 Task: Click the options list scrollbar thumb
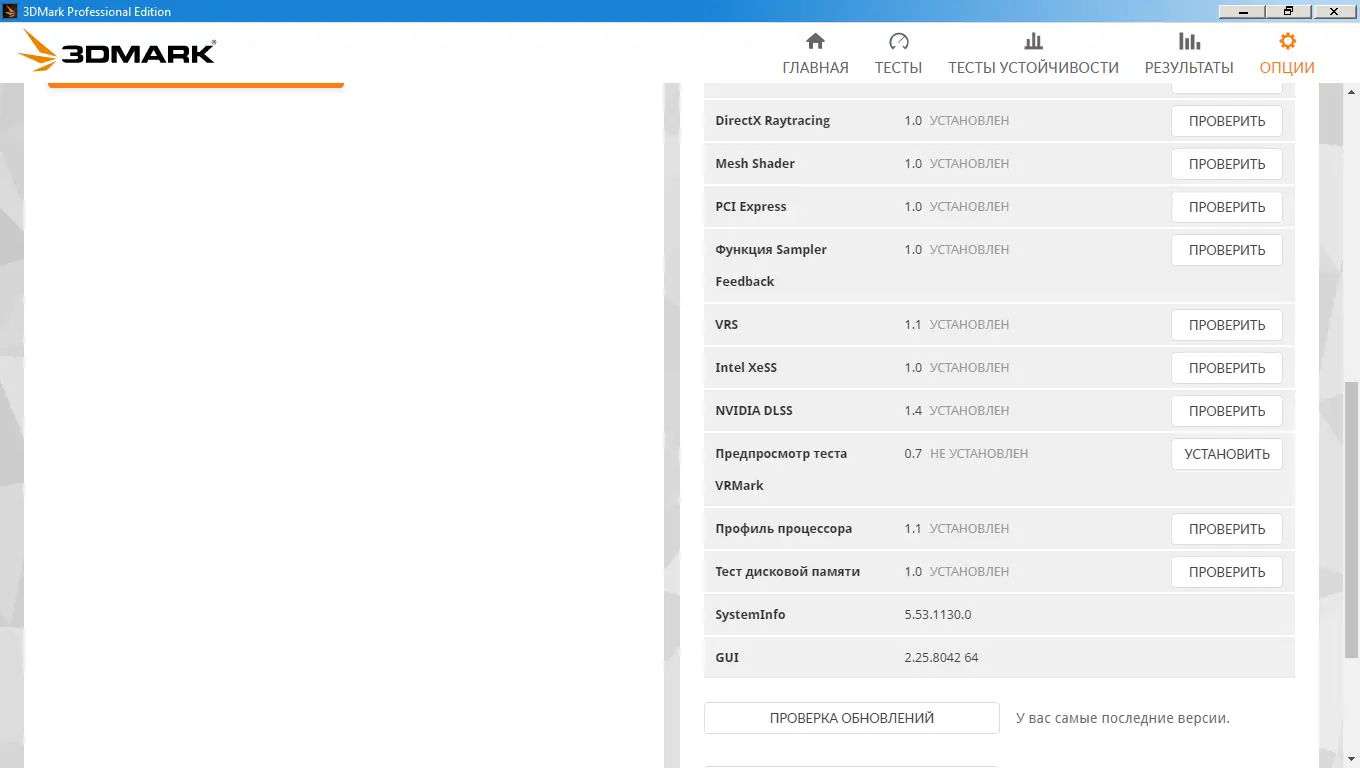[x=1352, y=519]
